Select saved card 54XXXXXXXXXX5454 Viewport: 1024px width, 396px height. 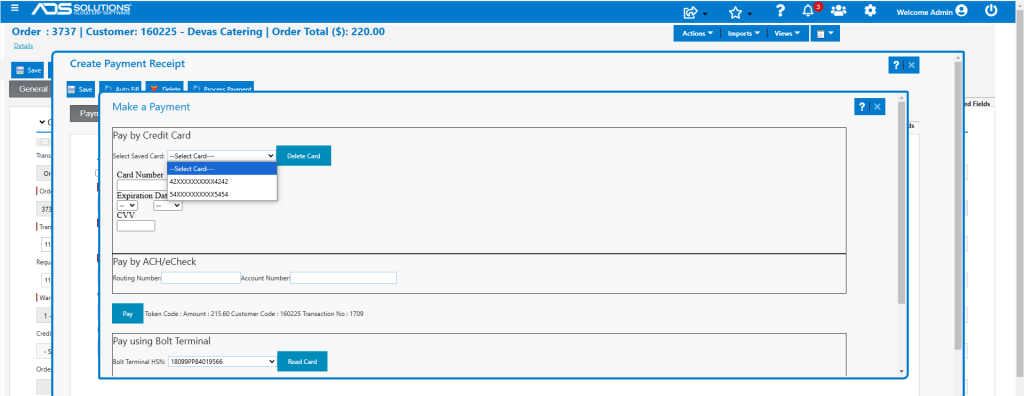(222, 194)
